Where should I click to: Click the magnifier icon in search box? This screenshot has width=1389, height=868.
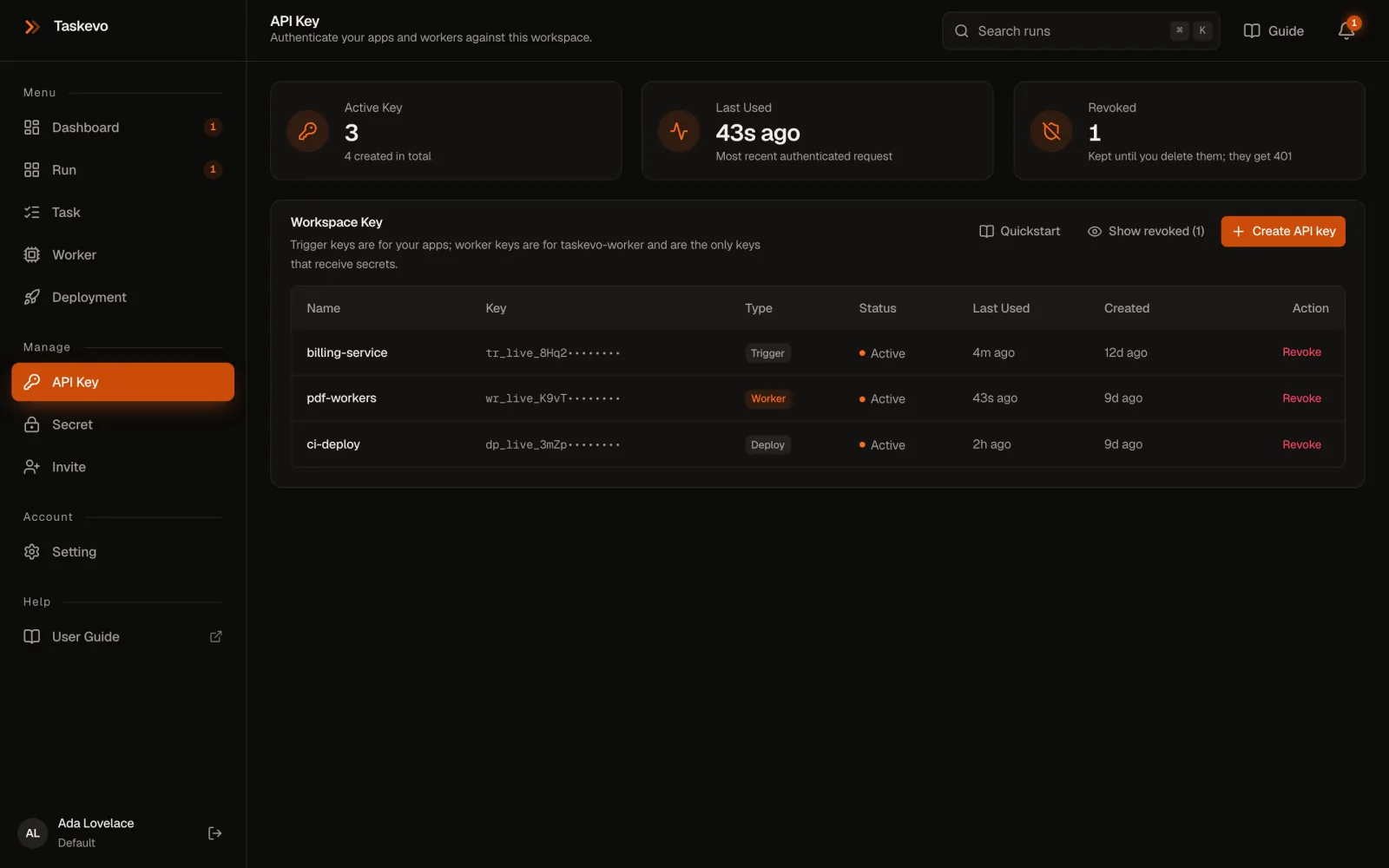point(962,31)
